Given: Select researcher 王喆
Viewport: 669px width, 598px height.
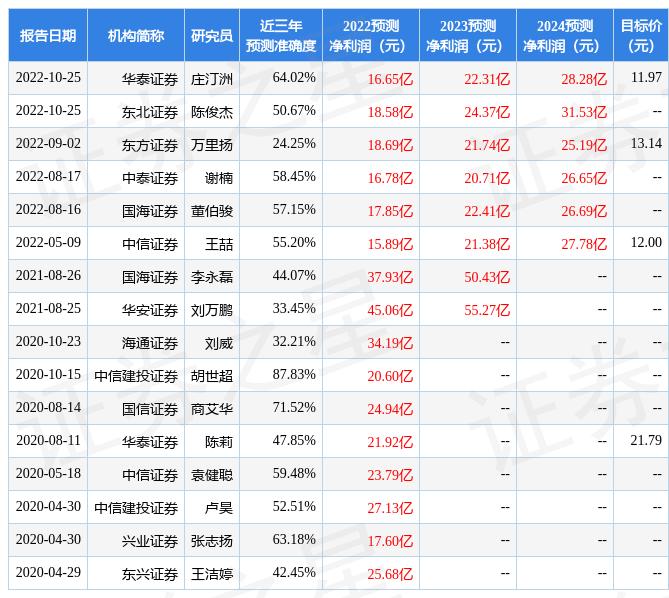Looking at the screenshot, I should 219,244.
